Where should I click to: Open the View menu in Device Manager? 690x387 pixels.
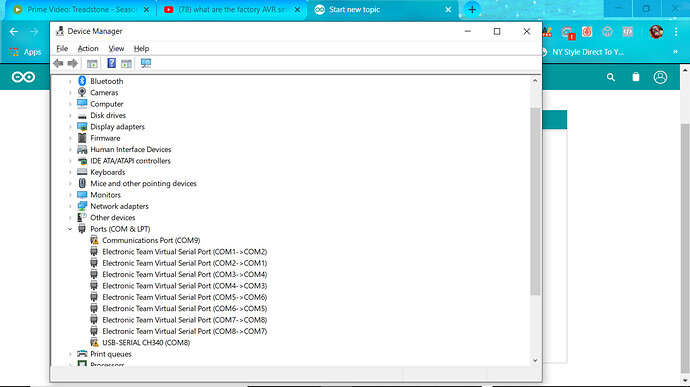pos(116,48)
